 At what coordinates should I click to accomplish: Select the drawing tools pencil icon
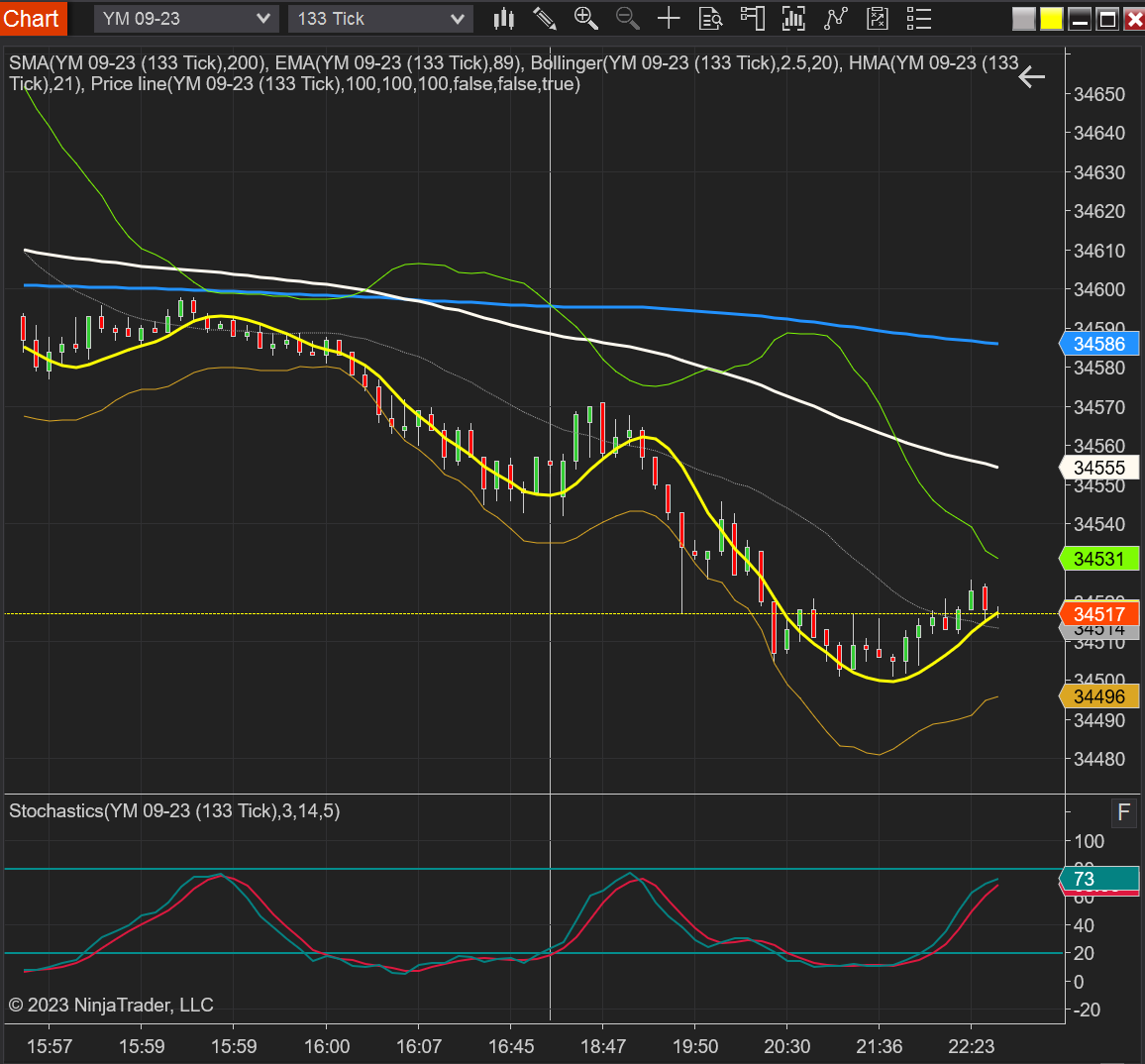point(544,18)
